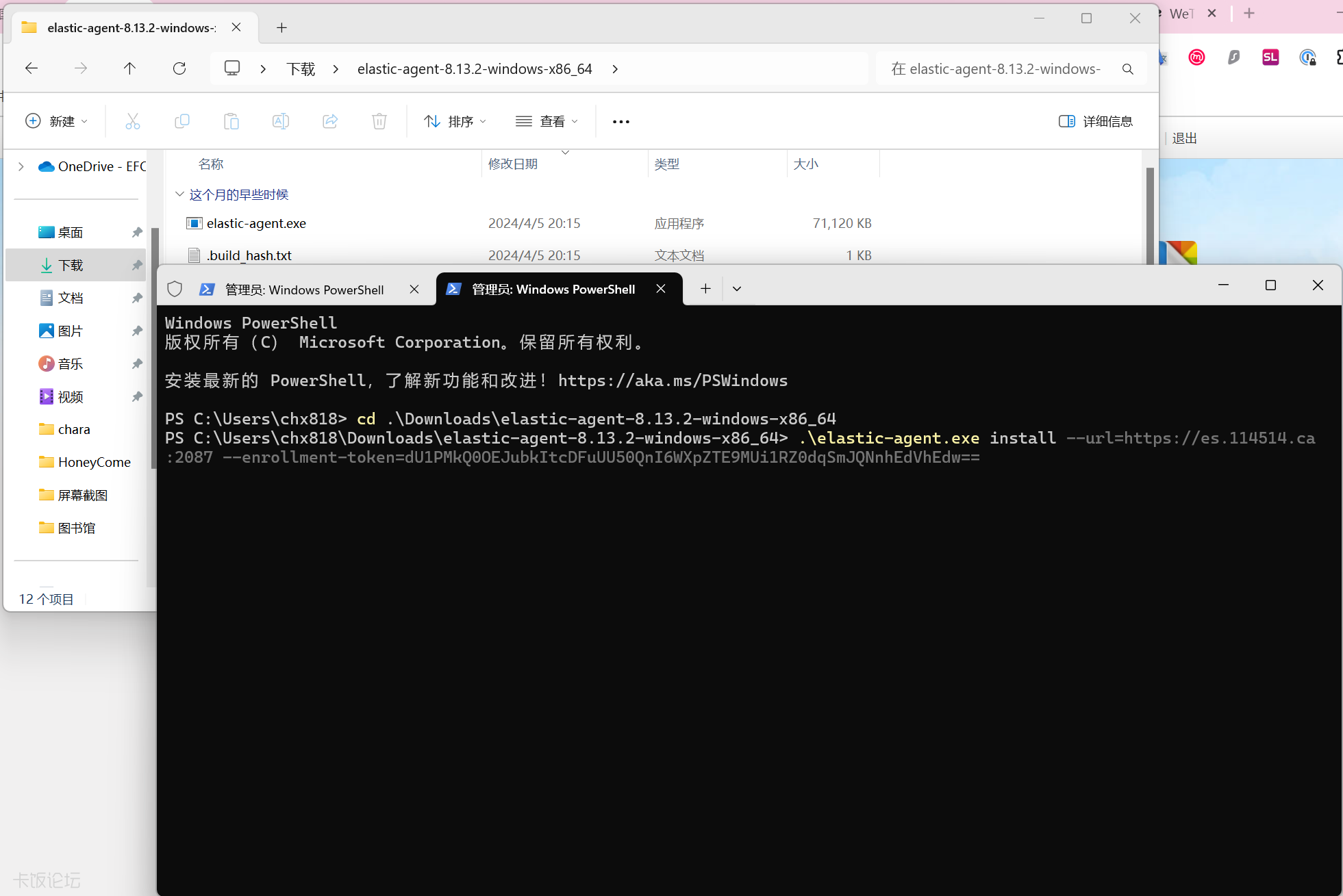Click the Paste clipboard icon
Viewport: 1343px width, 896px height.
click(x=231, y=121)
